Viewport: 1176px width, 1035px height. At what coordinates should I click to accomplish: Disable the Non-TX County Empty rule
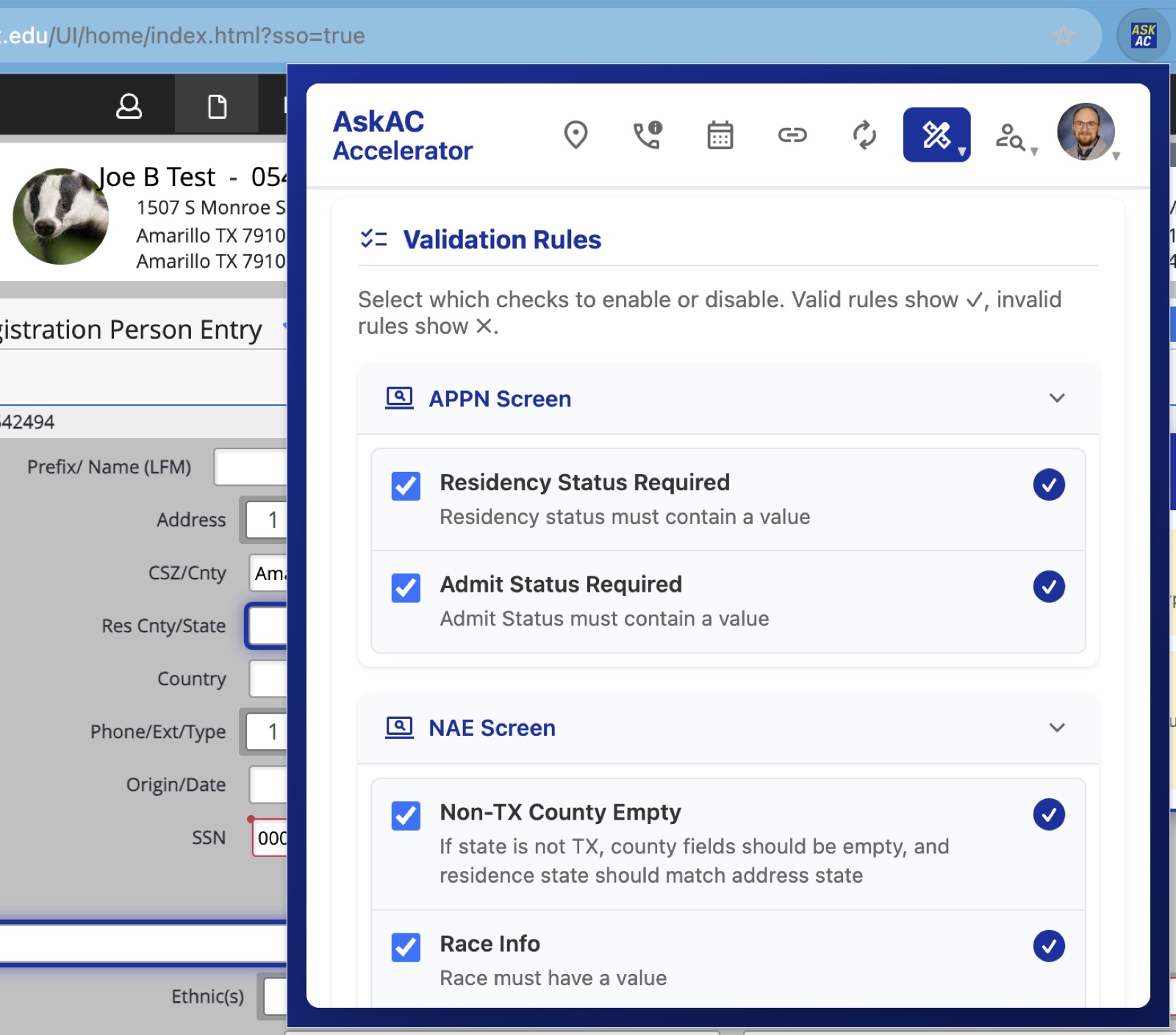click(x=406, y=816)
